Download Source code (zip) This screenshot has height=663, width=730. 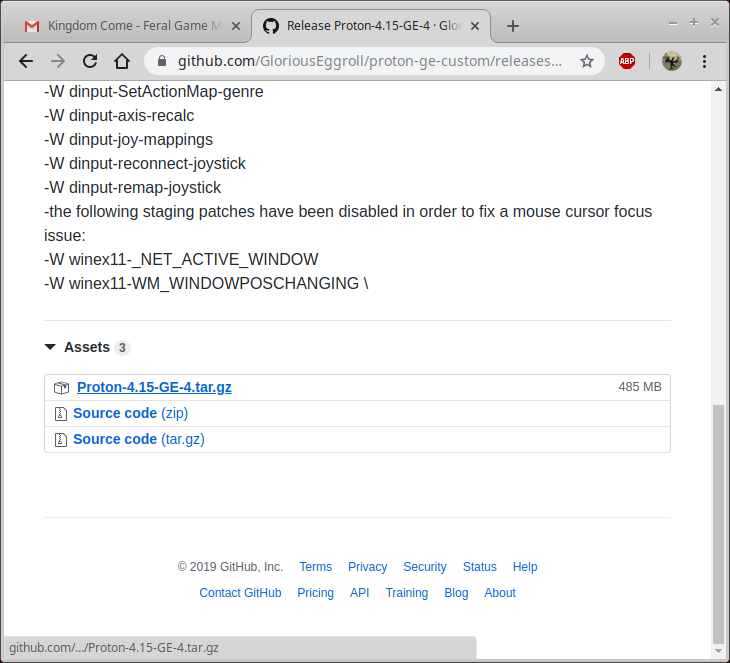click(x=130, y=413)
